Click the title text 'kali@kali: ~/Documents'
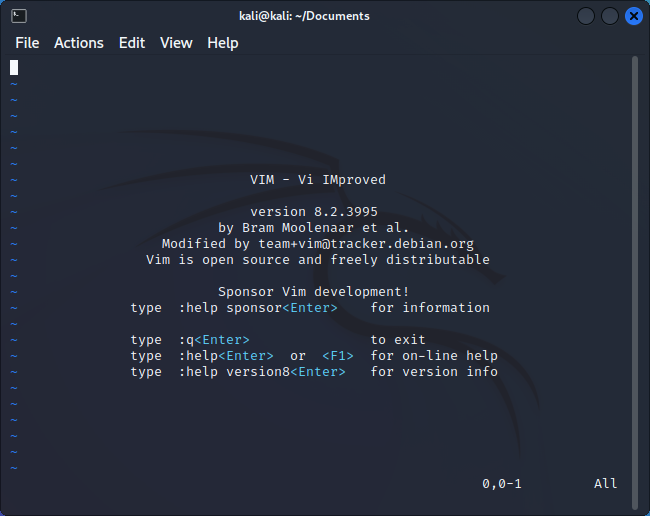 pyautogui.click(x=304, y=16)
